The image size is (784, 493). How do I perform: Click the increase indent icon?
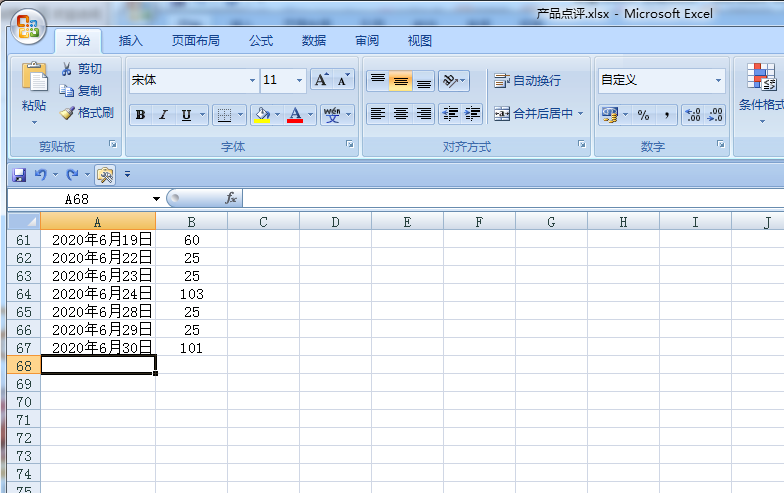pyautogui.click(x=473, y=114)
